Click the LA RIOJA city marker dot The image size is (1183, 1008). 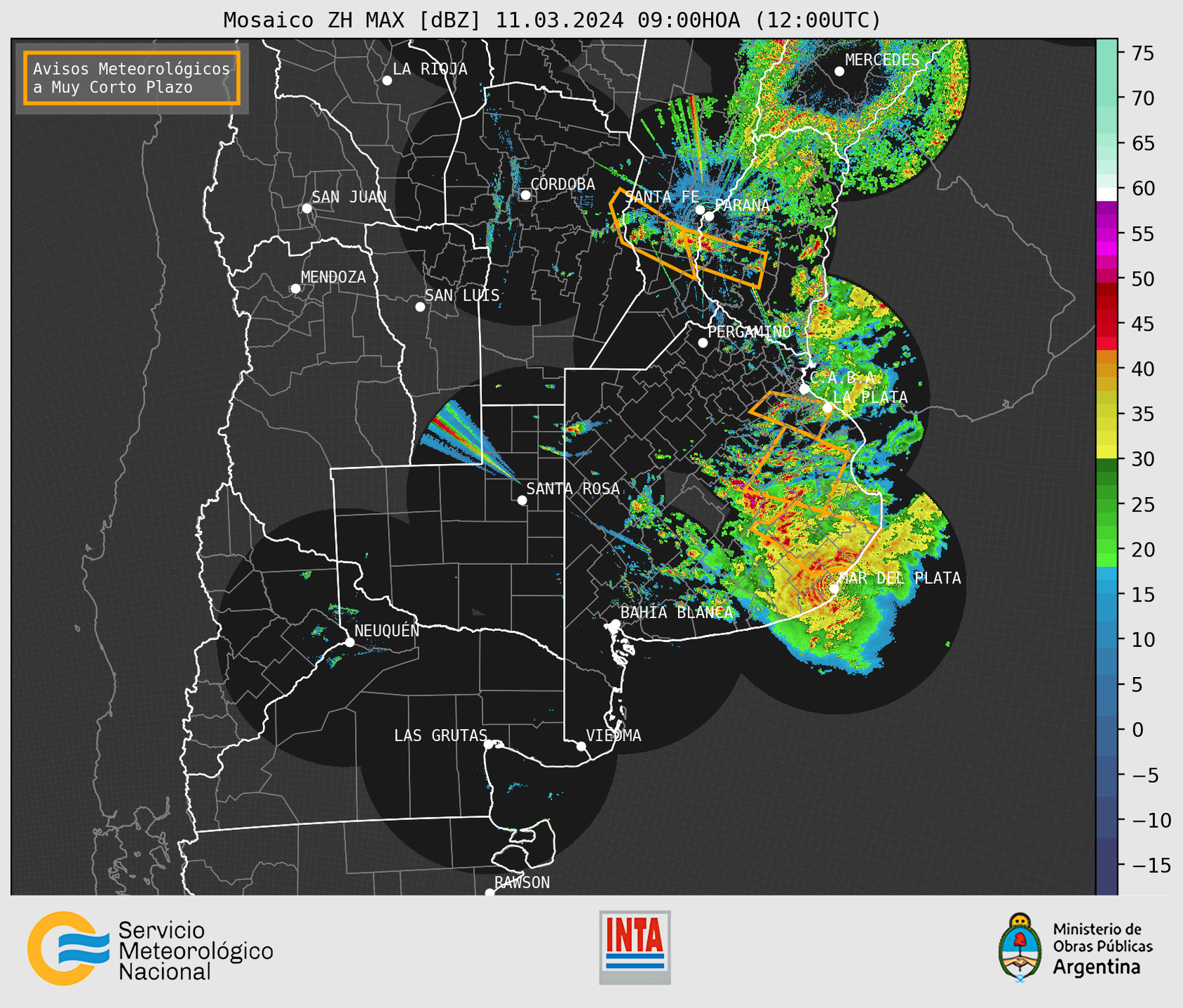pyautogui.click(x=387, y=81)
